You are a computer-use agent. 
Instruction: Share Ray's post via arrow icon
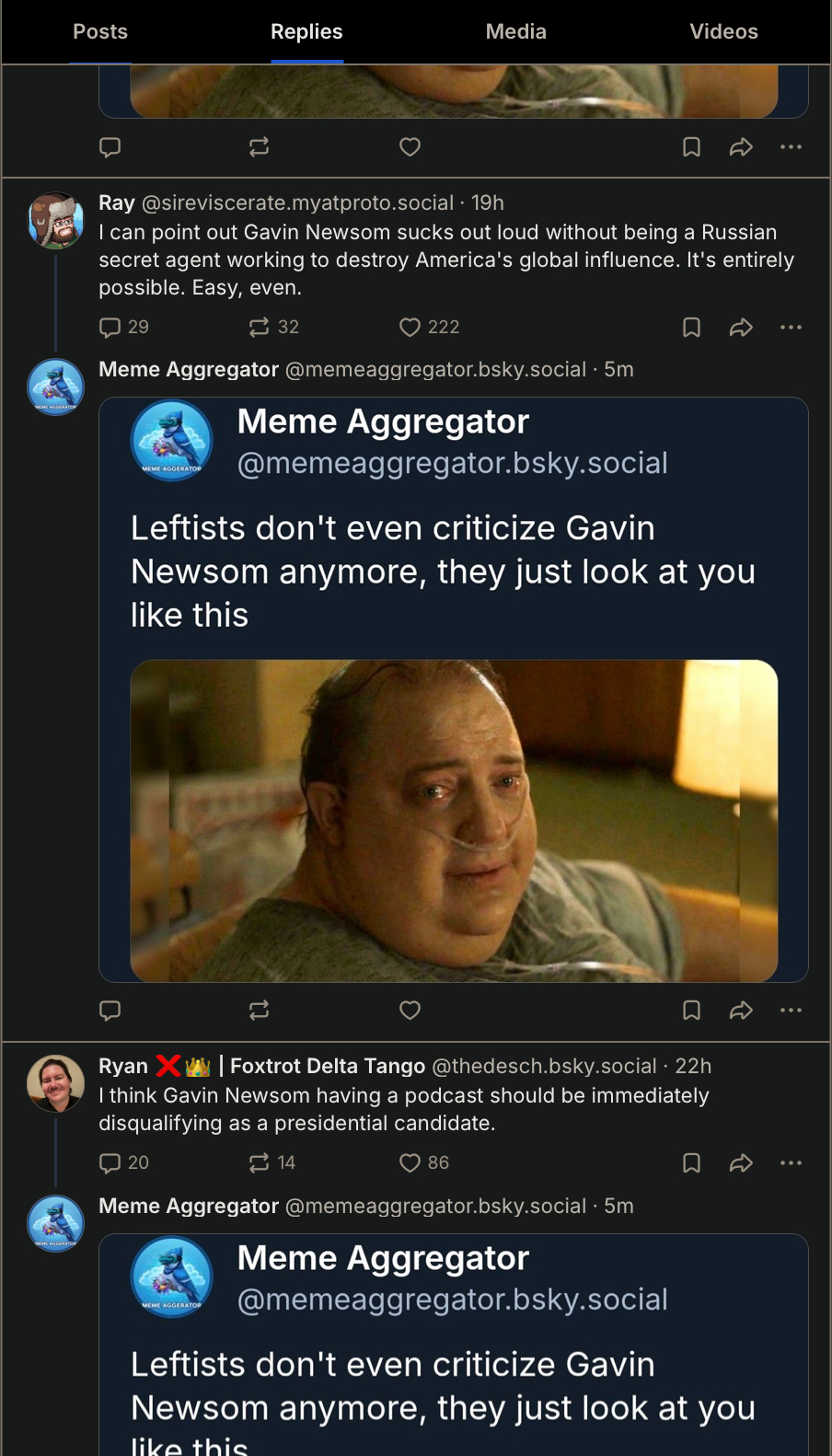pyautogui.click(x=741, y=328)
